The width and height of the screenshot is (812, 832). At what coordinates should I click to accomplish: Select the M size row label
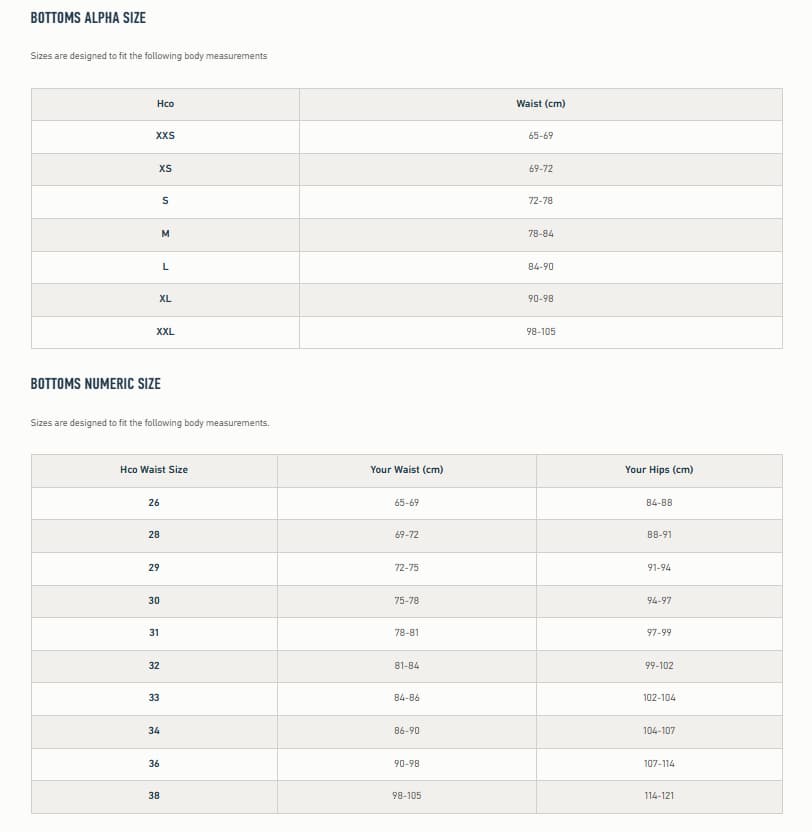(x=165, y=234)
